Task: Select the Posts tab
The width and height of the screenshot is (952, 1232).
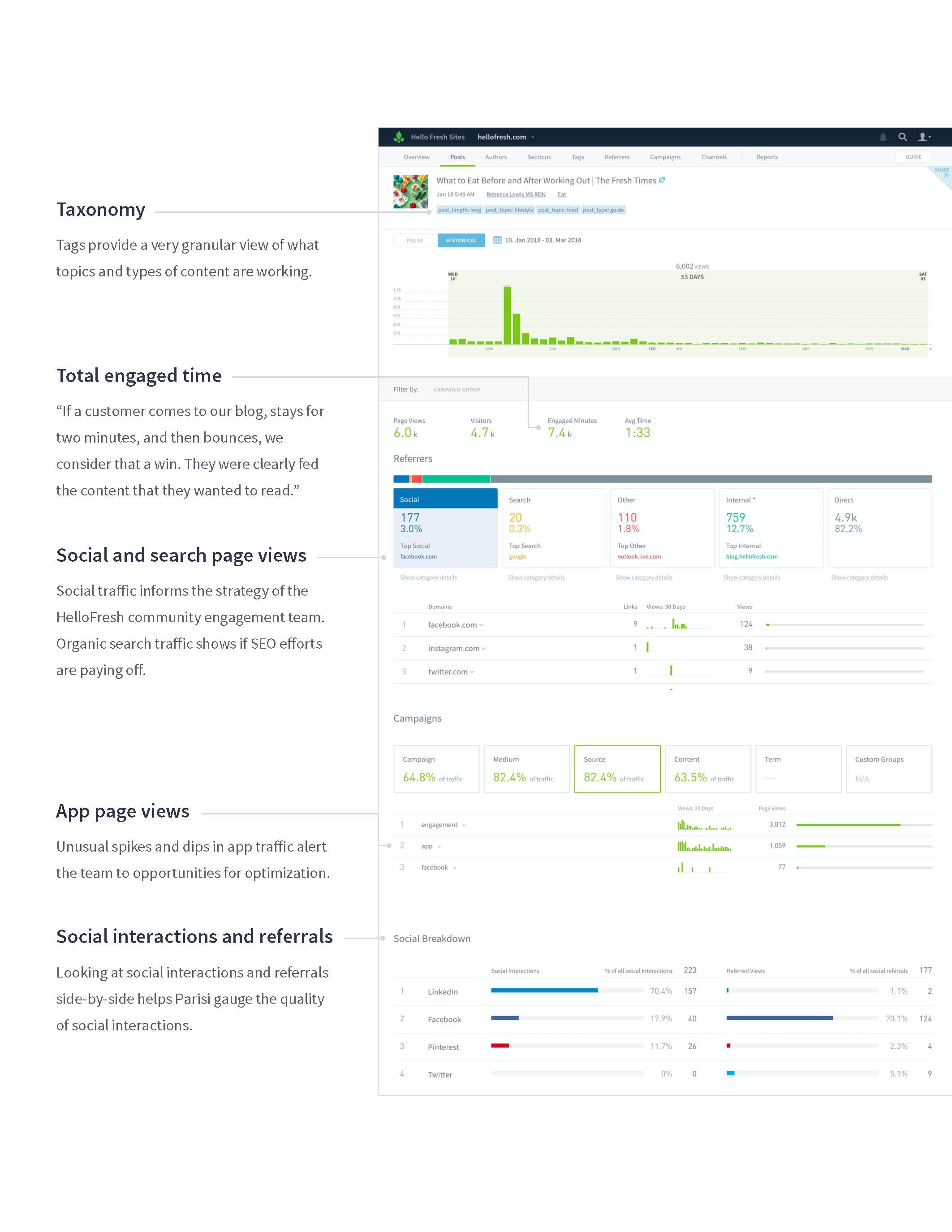Action: tap(457, 157)
